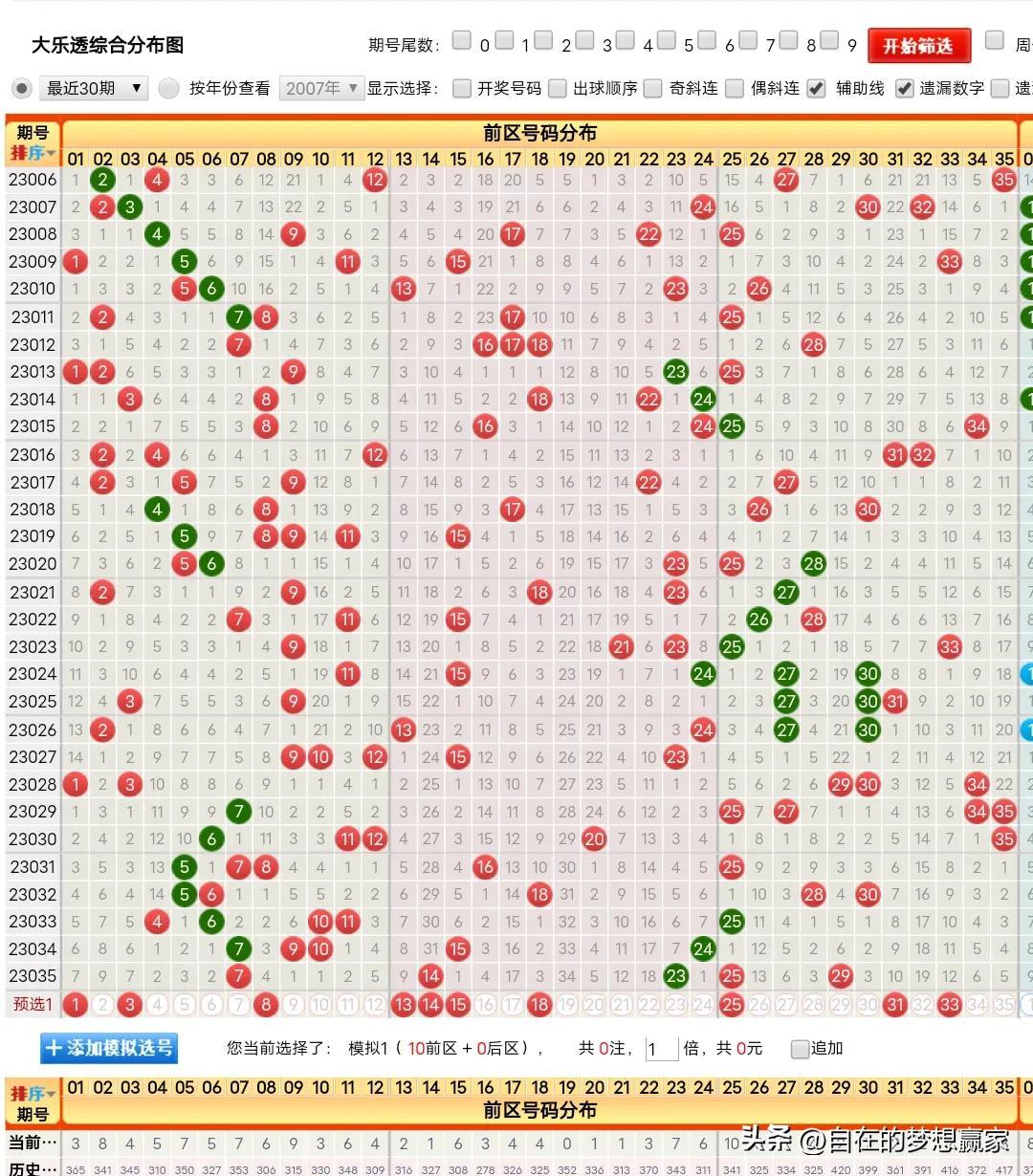Click red ball 20 in row 23030
Screen dimensions: 1033x1176
pos(594,838)
